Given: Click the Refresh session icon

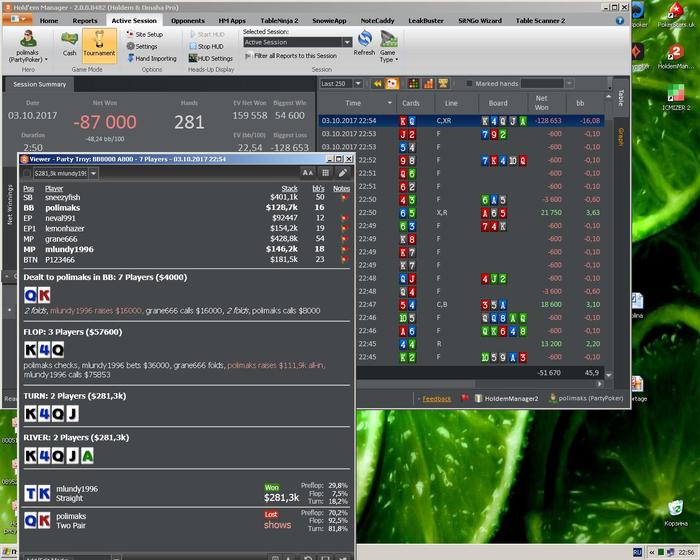Looking at the screenshot, I should [x=364, y=41].
